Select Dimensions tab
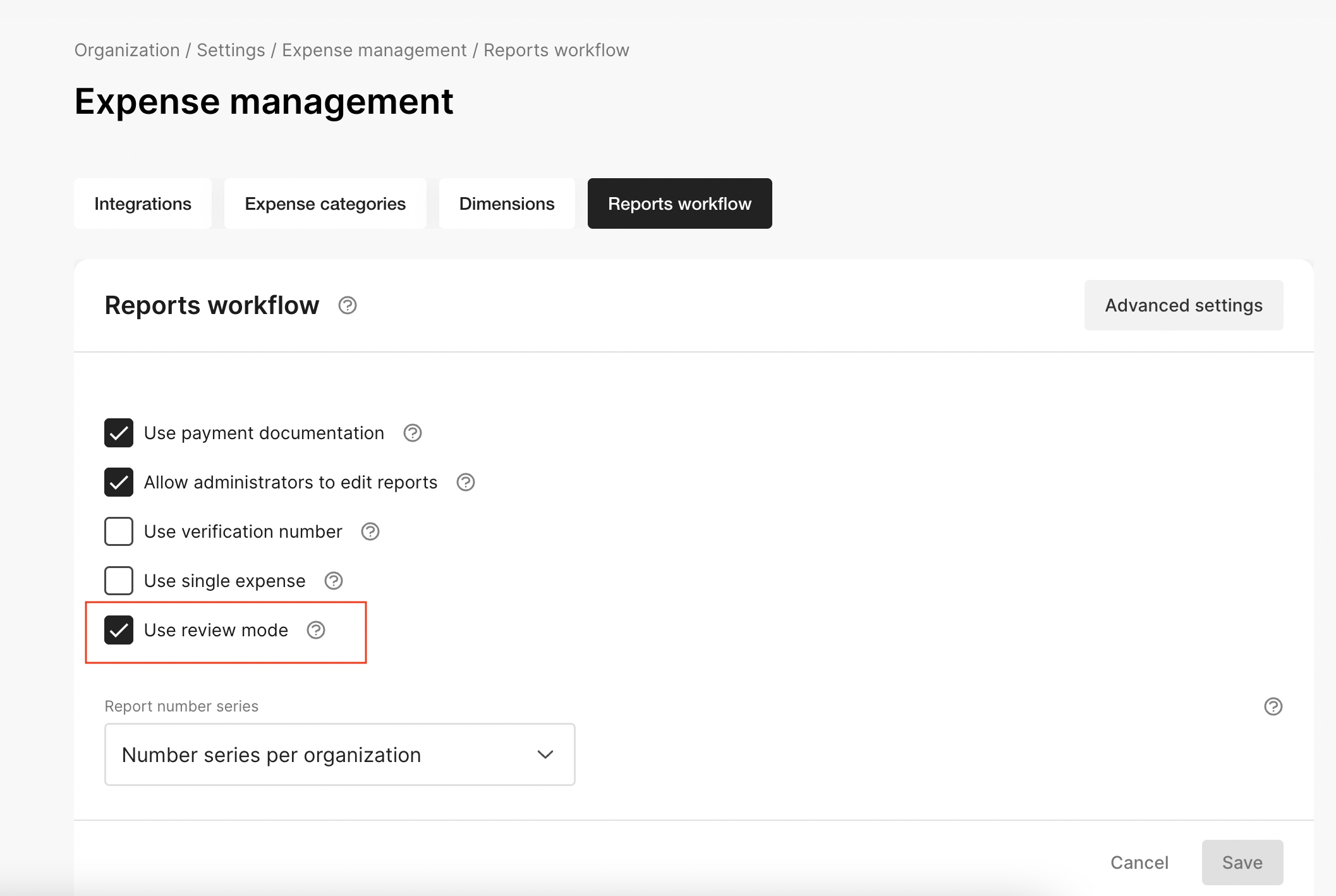1336x896 pixels. click(507, 203)
